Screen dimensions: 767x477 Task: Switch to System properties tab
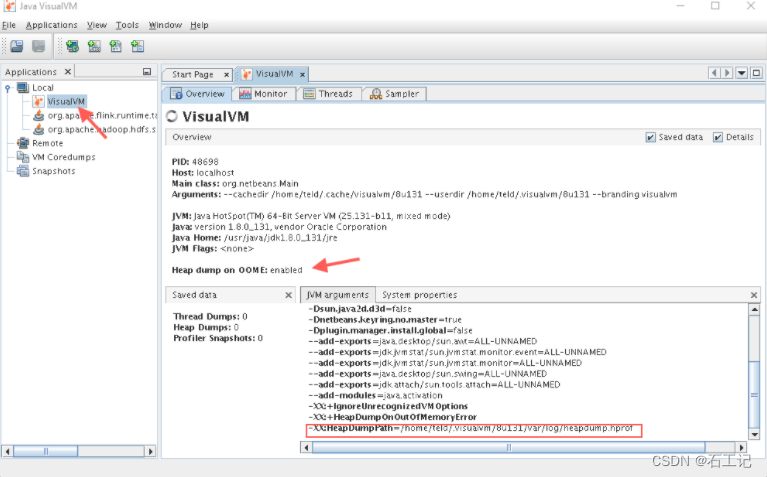click(420, 295)
